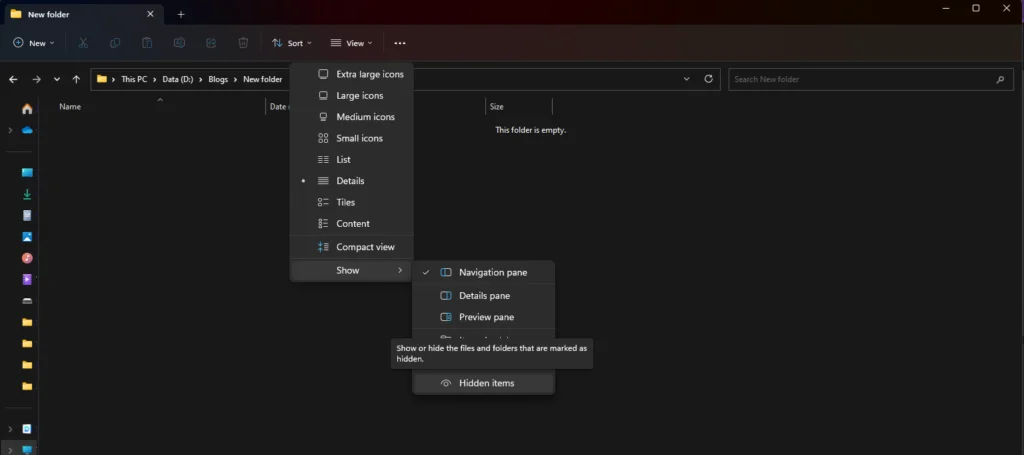Viewport: 1024px width, 455px height.
Task: Open the drive icon in sidebar
Action: tap(27, 301)
